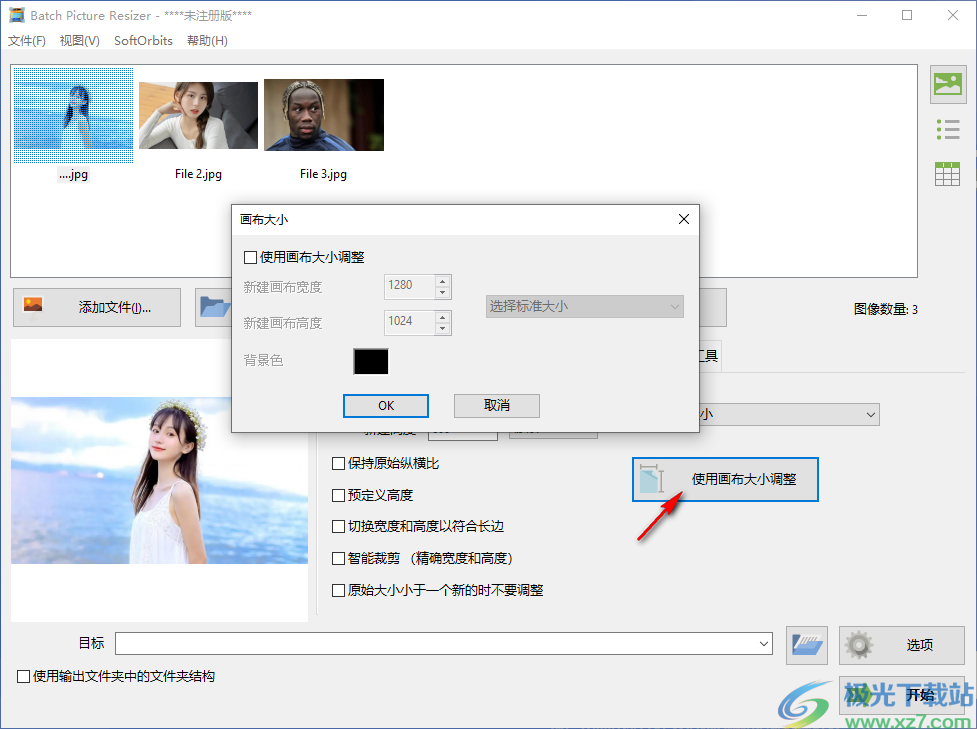Image resolution: width=977 pixels, height=729 pixels.
Task: Switch to list view using the sidebar icon
Action: coord(947,129)
